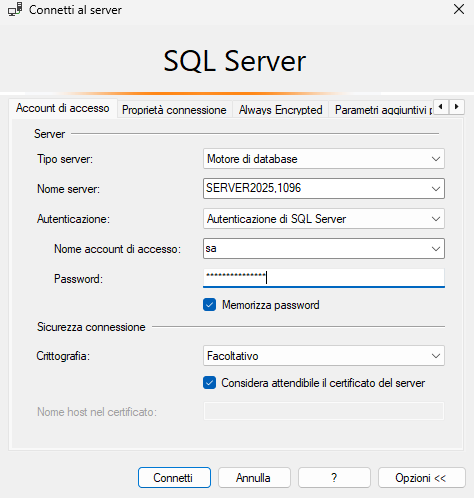Screen dimensions: 474x498
Task: Switch to Proprietà connessione tab
Action: point(174,110)
